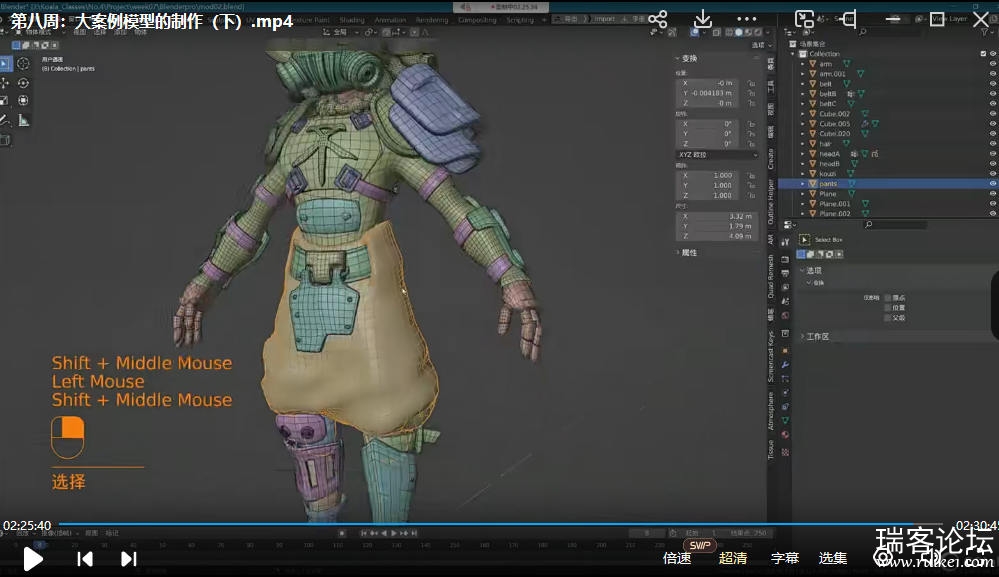999x577 pixels.
Task: Open the Modifiers wrench tab icon
Action: (x=785, y=364)
